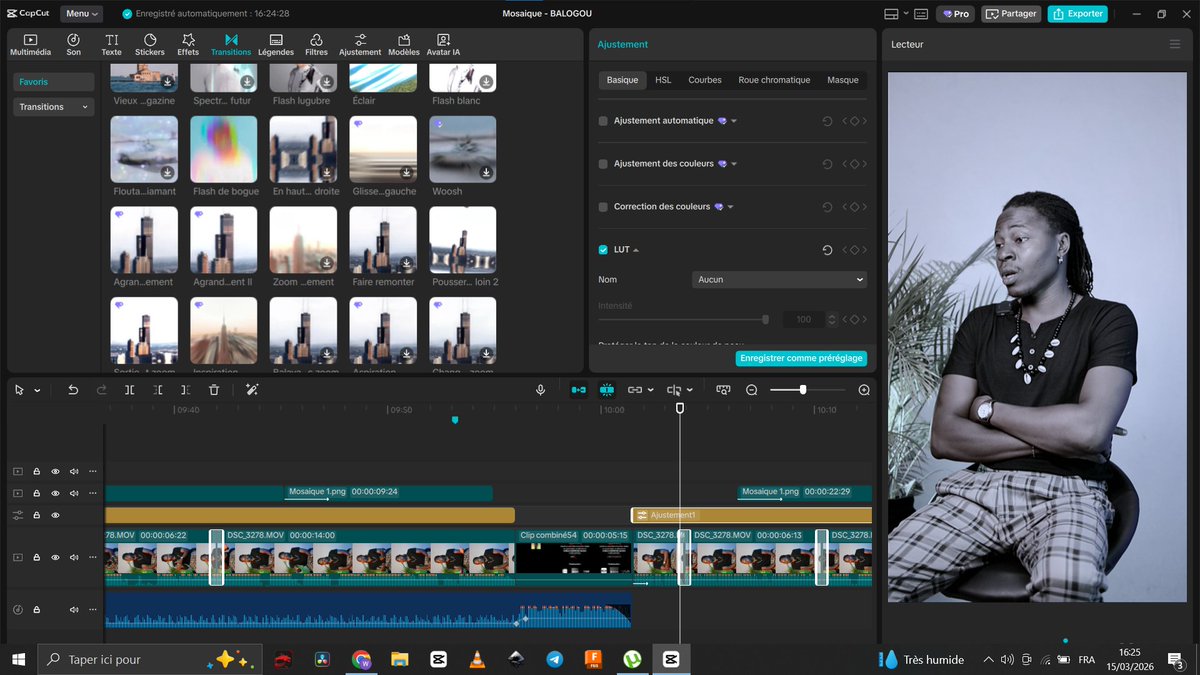Viewport: 1200px width, 675px height.
Task: Switch to the Effets tab
Action: click(x=188, y=44)
